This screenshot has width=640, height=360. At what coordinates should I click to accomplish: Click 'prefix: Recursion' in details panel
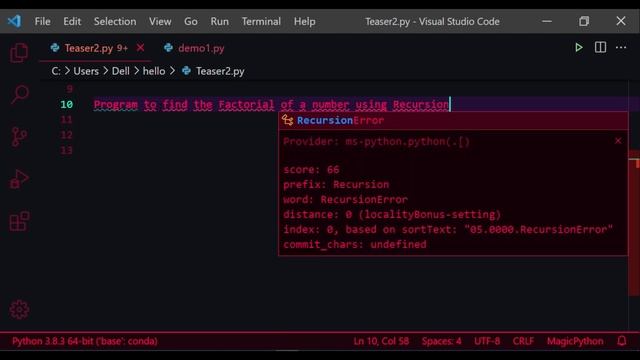click(336, 184)
